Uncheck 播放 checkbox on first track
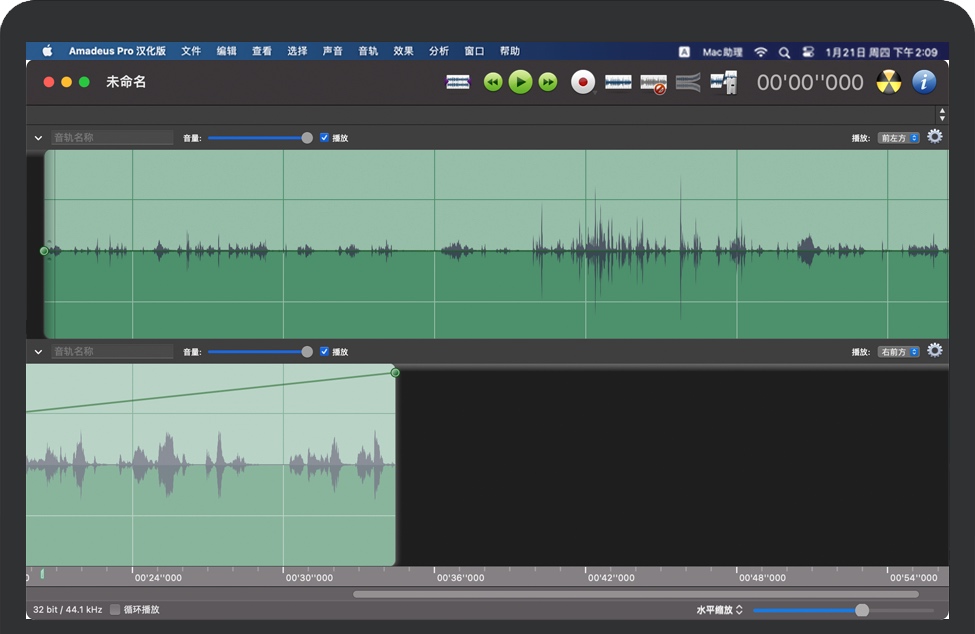 pos(324,138)
